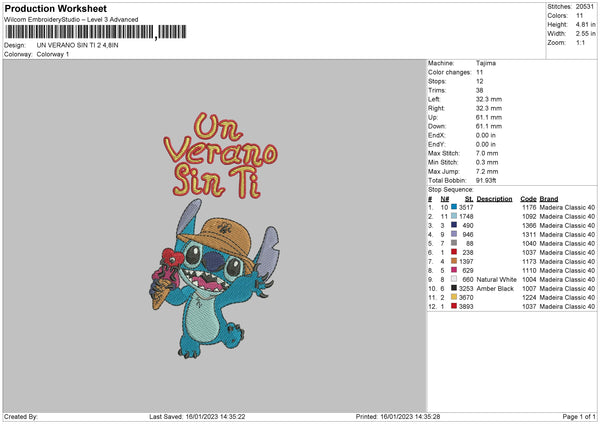600x424 pixels.
Task: Click the 'Created By:' footer label
Action: click(x=21, y=416)
